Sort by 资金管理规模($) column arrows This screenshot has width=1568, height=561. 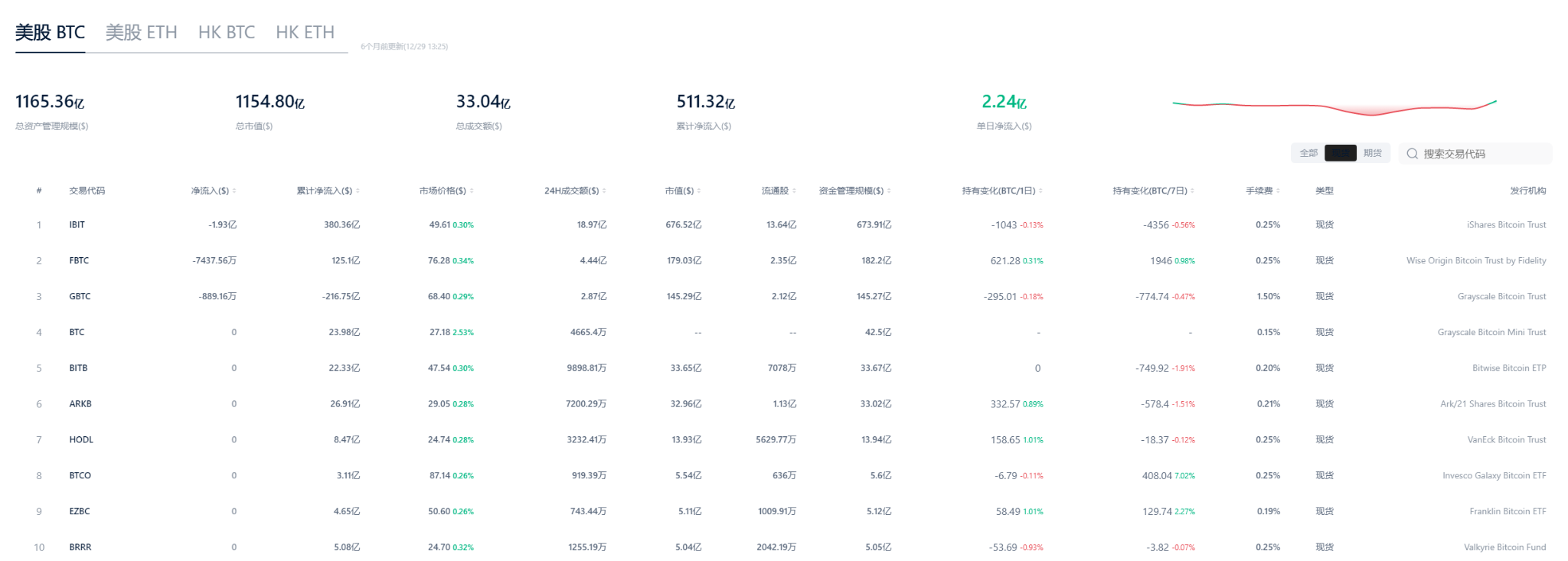[889, 191]
